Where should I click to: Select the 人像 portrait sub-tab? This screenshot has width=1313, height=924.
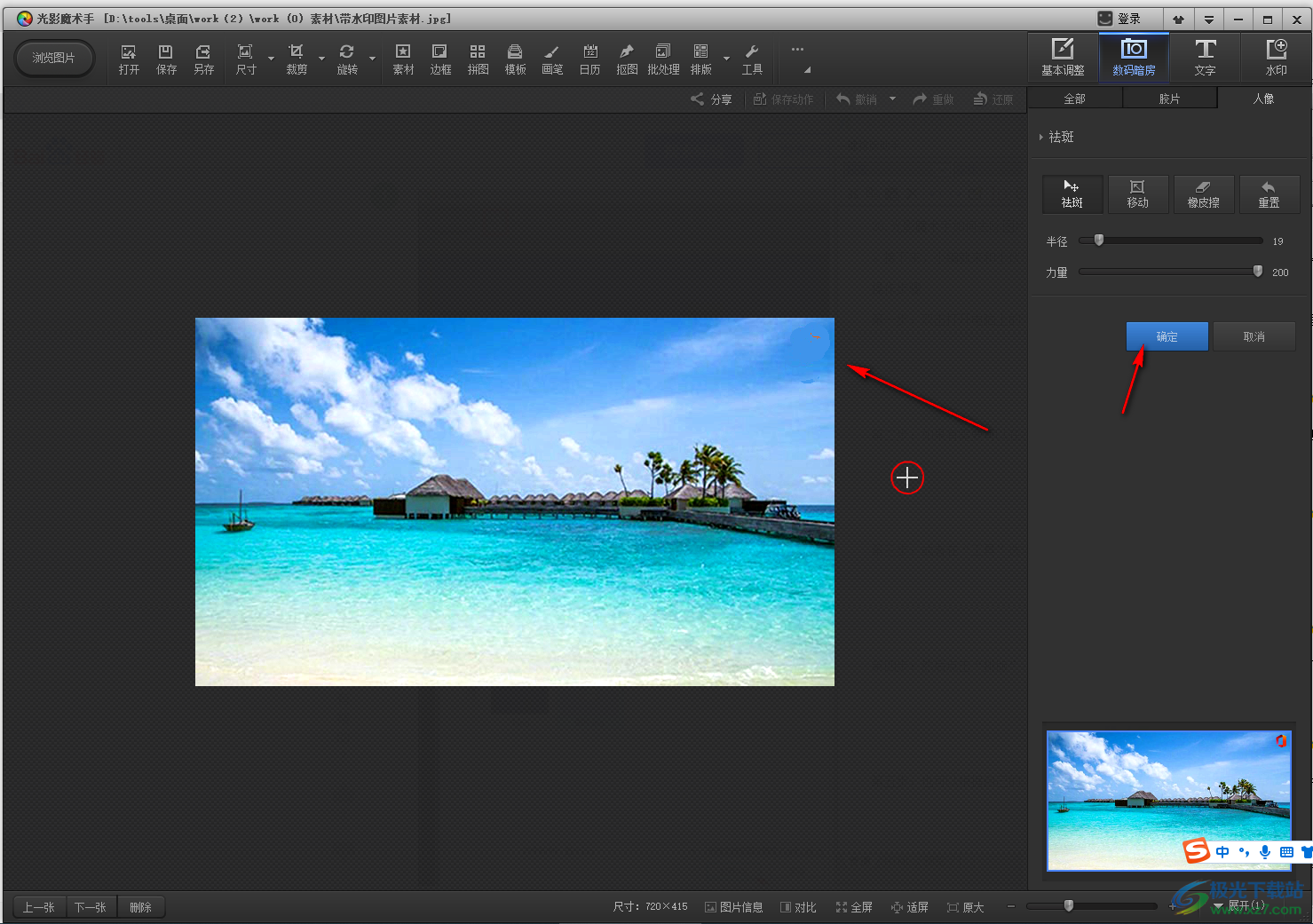click(1263, 99)
